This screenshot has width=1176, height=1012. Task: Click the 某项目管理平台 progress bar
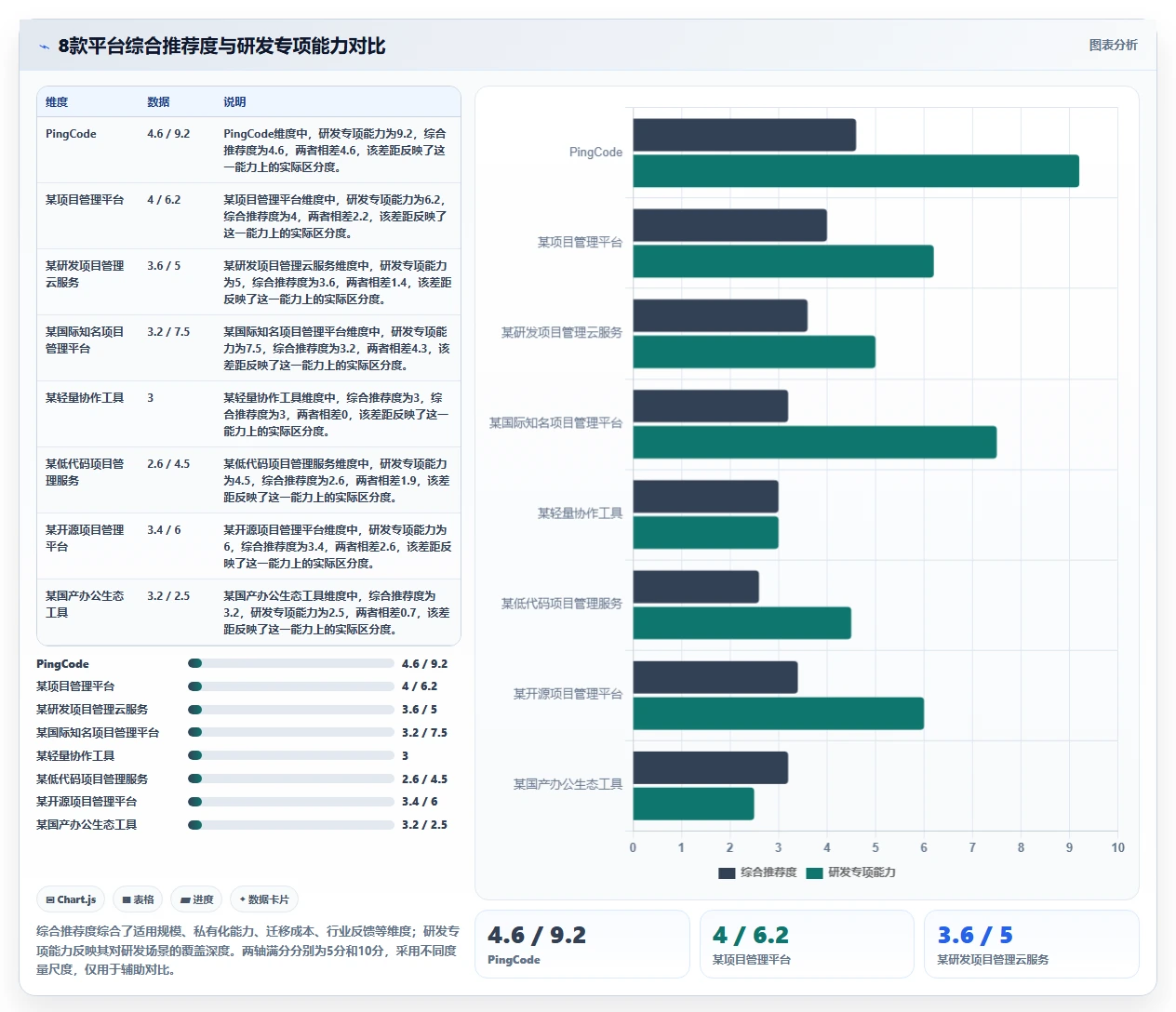click(291, 686)
